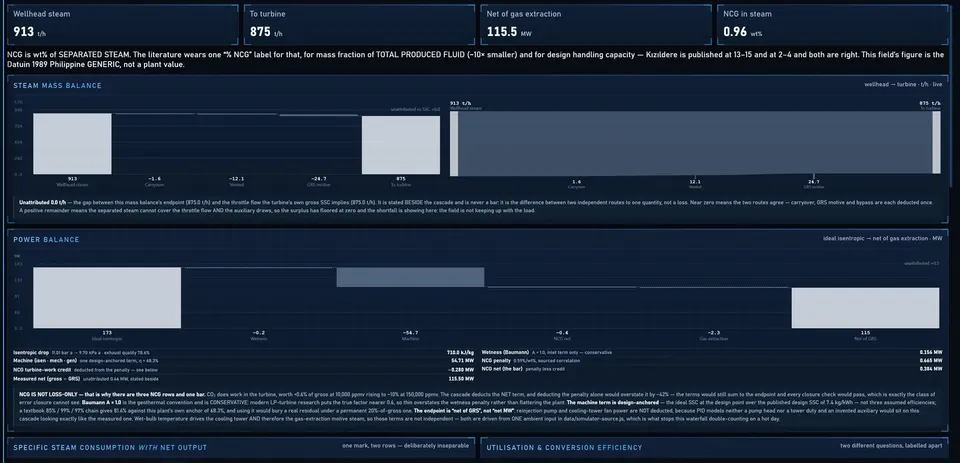The width and height of the screenshot is (960, 463).
Task: Click the Isentropic drop row
Action: pyautogui.click(x=244, y=353)
